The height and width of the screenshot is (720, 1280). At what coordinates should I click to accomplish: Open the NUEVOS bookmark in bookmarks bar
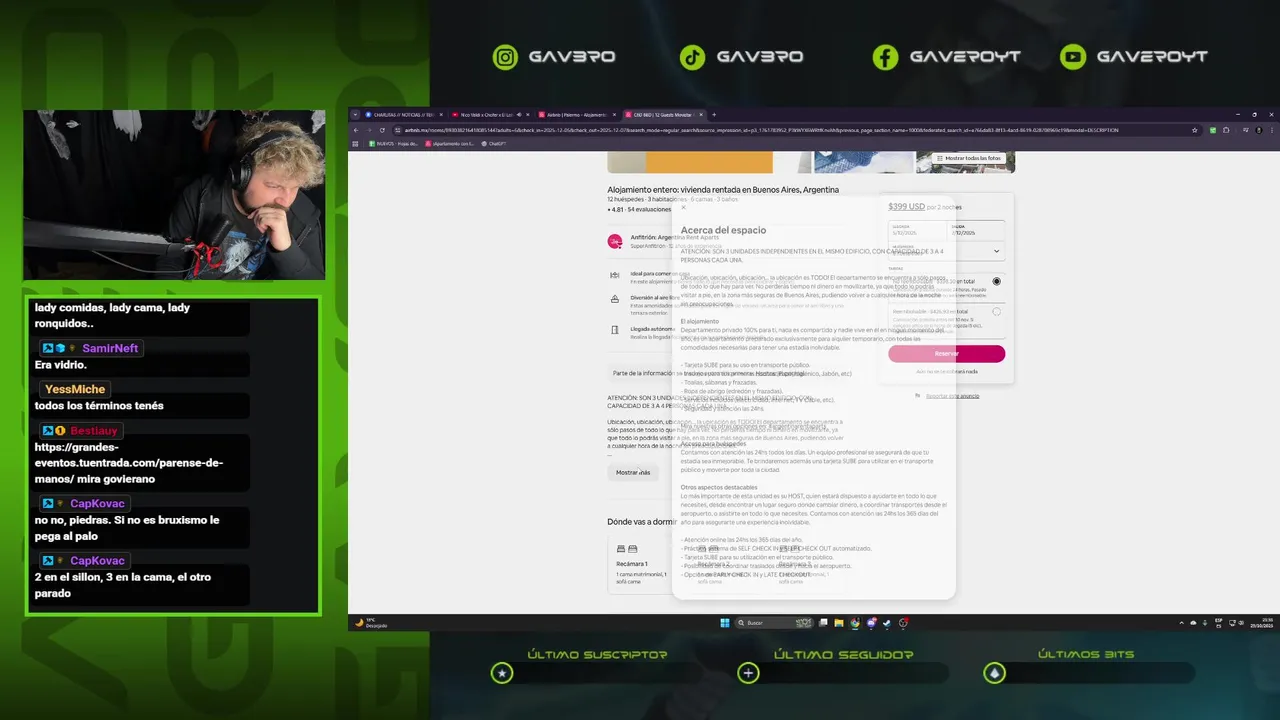[394, 144]
